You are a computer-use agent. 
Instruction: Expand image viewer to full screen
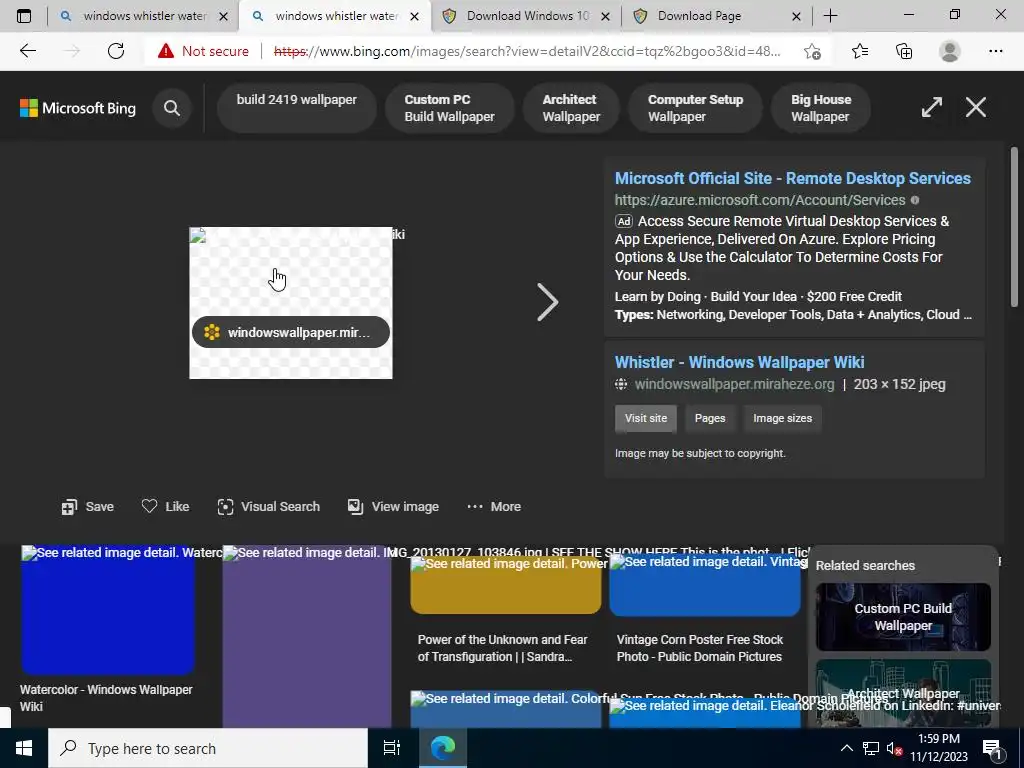pyautogui.click(x=931, y=107)
